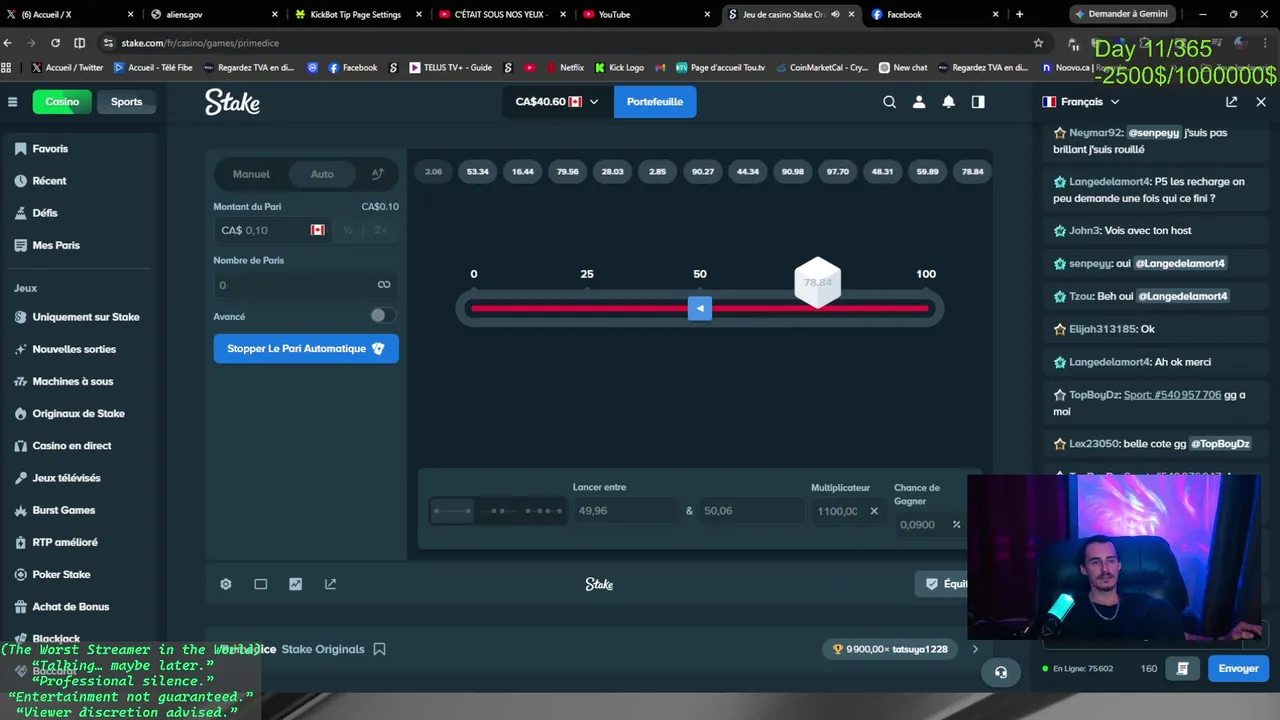Open past roll result 97.70
The height and width of the screenshot is (720, 1280).
[838, 172]
